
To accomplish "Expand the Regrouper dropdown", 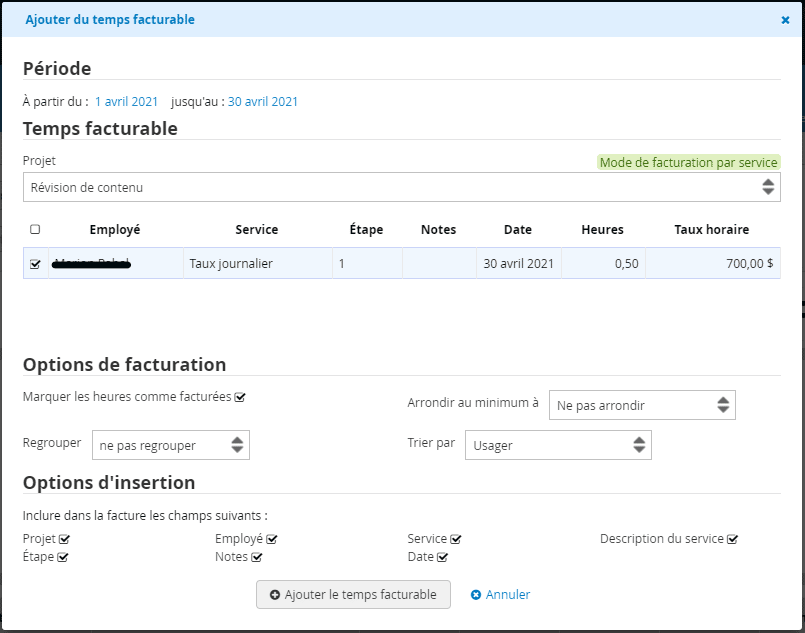I will point(170,445).
